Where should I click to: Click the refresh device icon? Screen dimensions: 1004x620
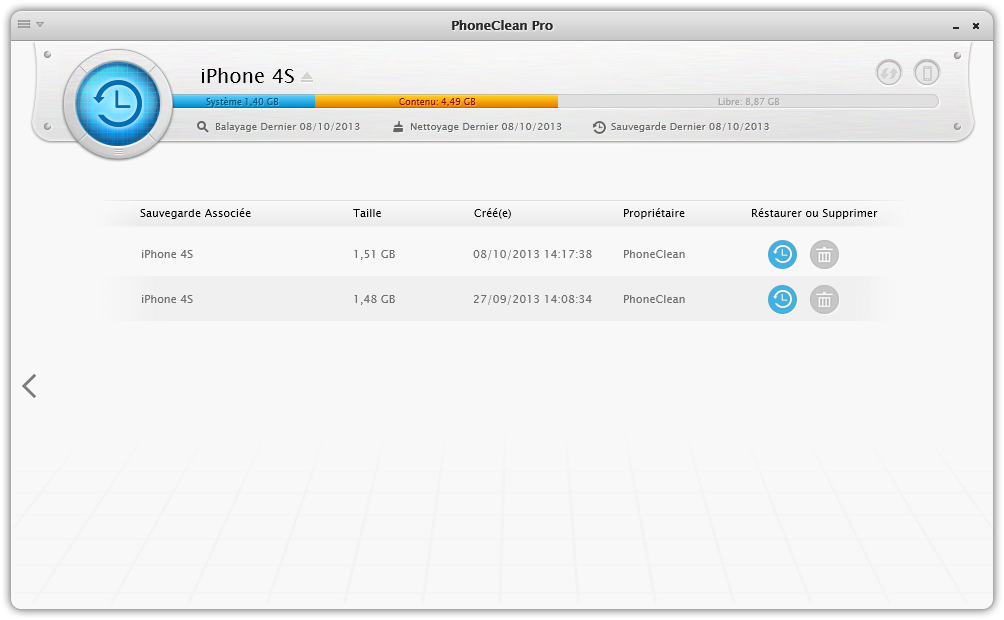889,72
